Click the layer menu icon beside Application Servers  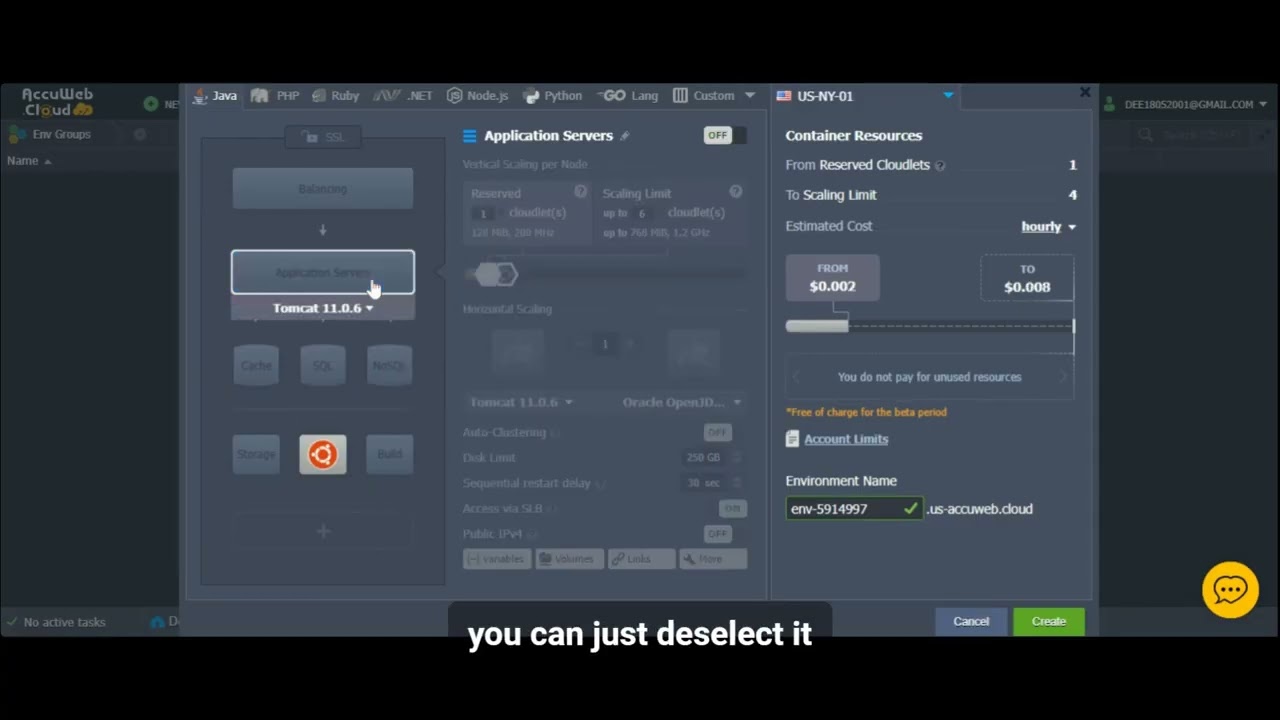(x=470, y=136)
